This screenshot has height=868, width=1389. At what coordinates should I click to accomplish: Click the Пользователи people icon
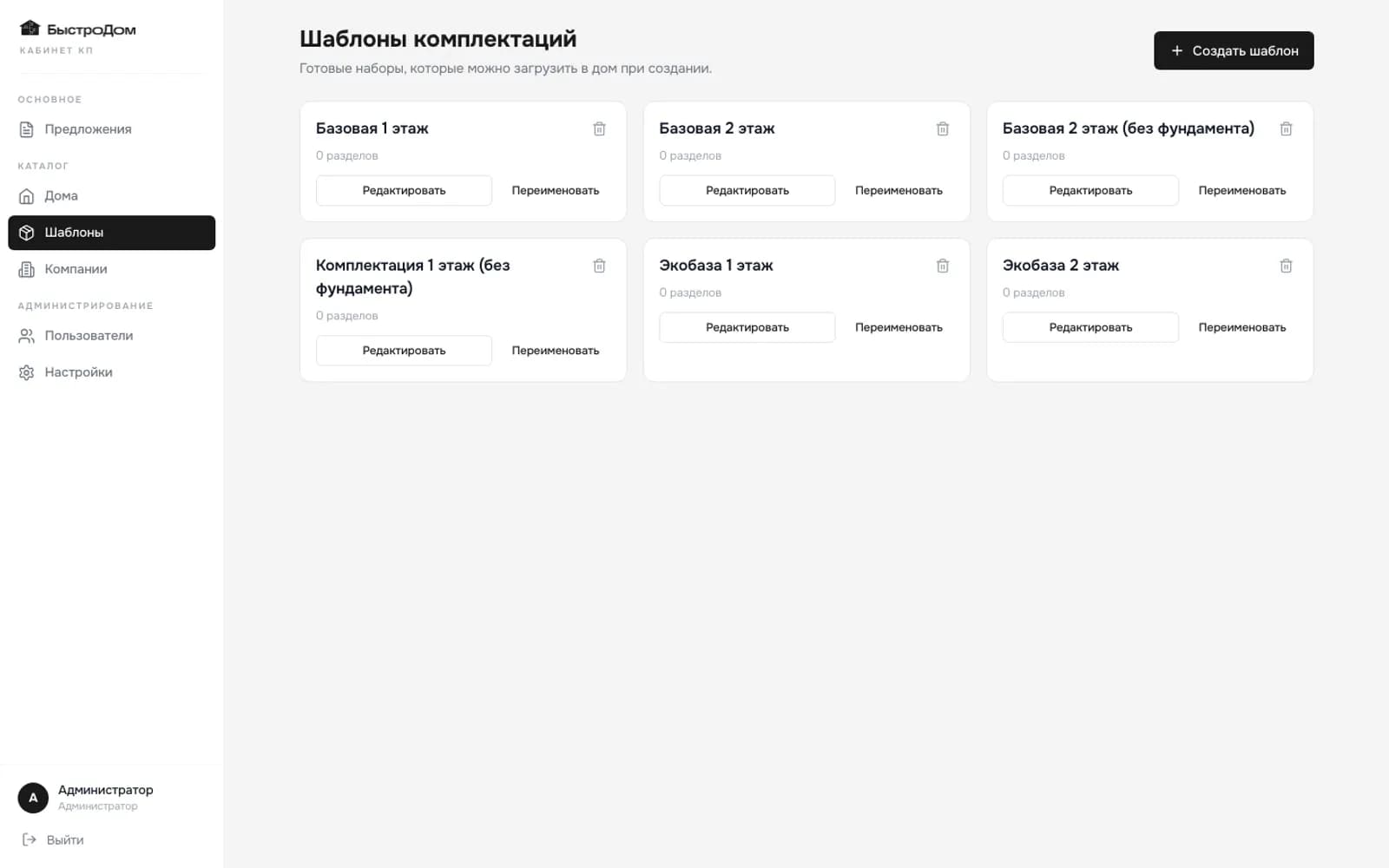27,336
